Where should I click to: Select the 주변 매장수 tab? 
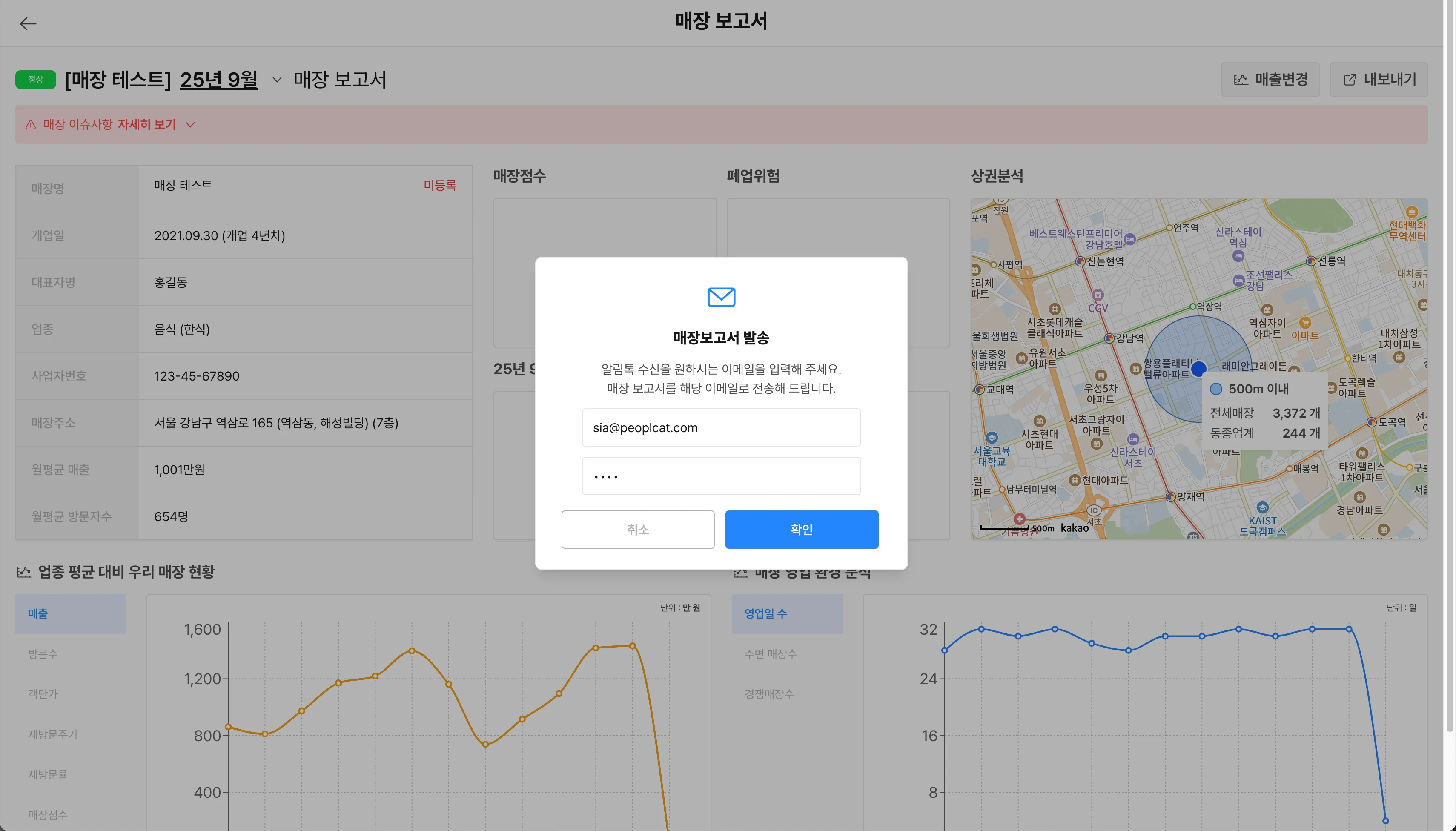[770, 654]
